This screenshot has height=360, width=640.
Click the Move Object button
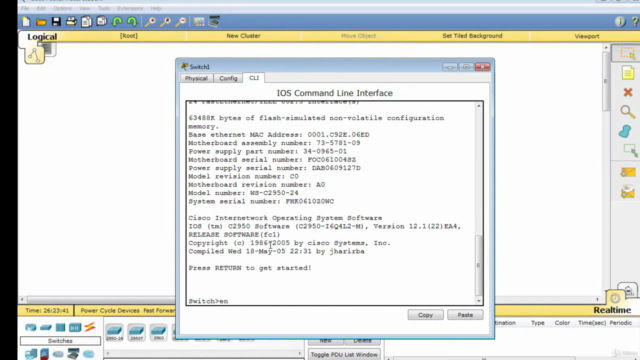(358, 36)
